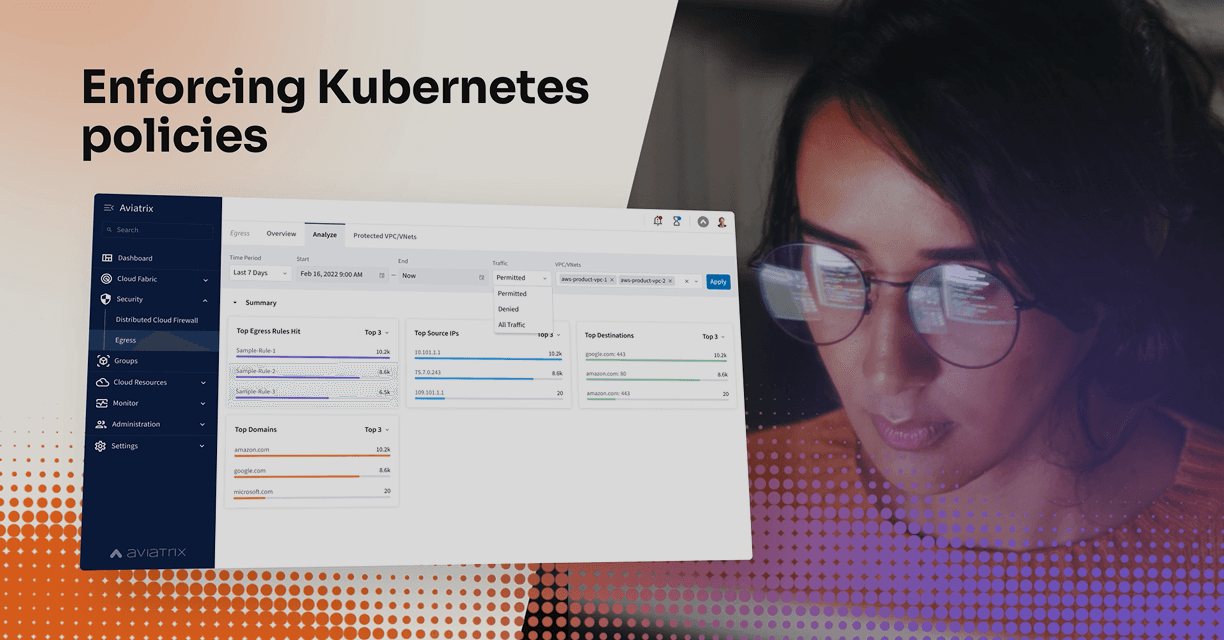1224x640 pixels.
Task: Select the Security shield icon
Action: click(105, 299)
